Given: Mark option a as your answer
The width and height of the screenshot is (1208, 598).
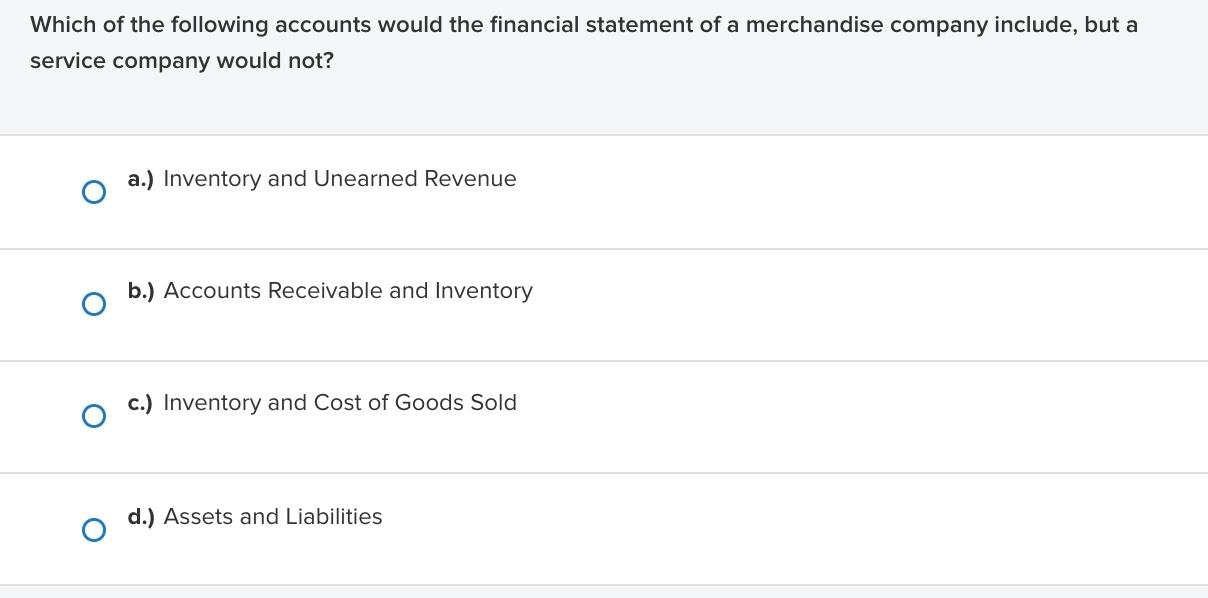Looking at the screenshot, I should point(94,191).
